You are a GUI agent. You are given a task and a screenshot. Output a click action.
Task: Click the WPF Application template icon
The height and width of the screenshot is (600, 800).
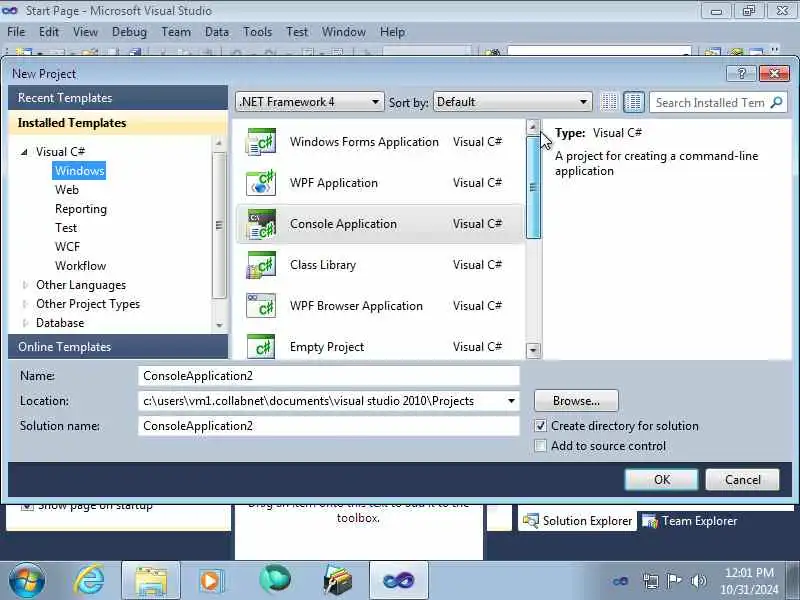pos(261,183)
